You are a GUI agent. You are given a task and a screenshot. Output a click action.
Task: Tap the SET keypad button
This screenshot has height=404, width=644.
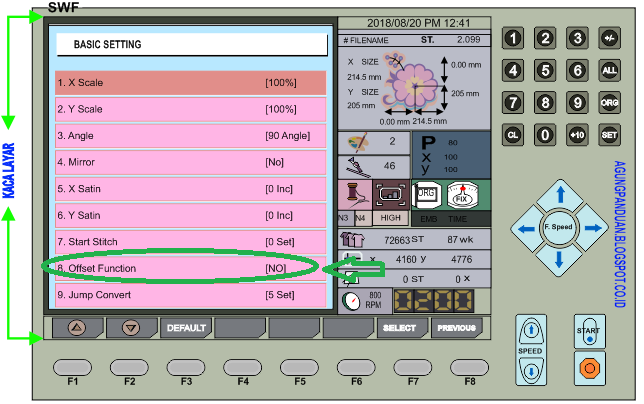(610, 135)
